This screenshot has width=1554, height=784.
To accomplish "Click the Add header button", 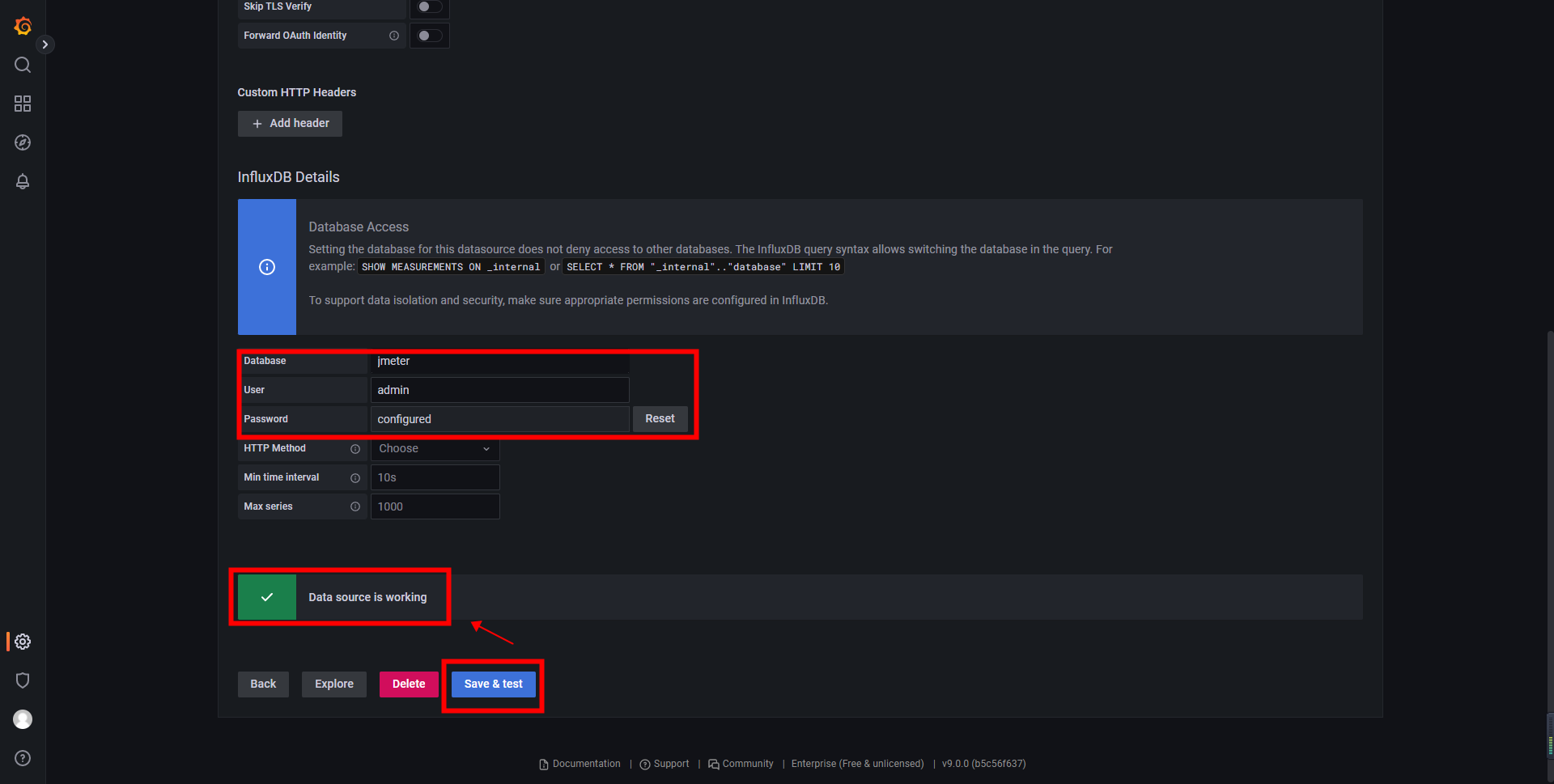I will click(290, 124).
